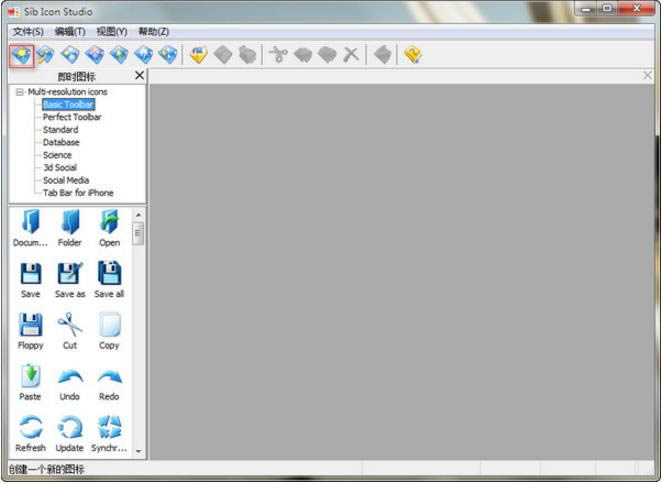Screen dimensions: 662x485
Task: Pick the Open icon in the library
Action: 109,223
